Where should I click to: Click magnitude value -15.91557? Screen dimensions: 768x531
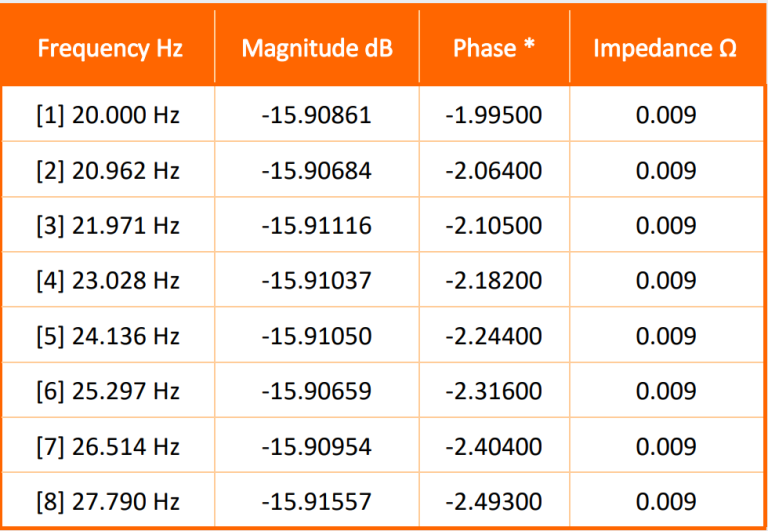click(x=316, y=501)
